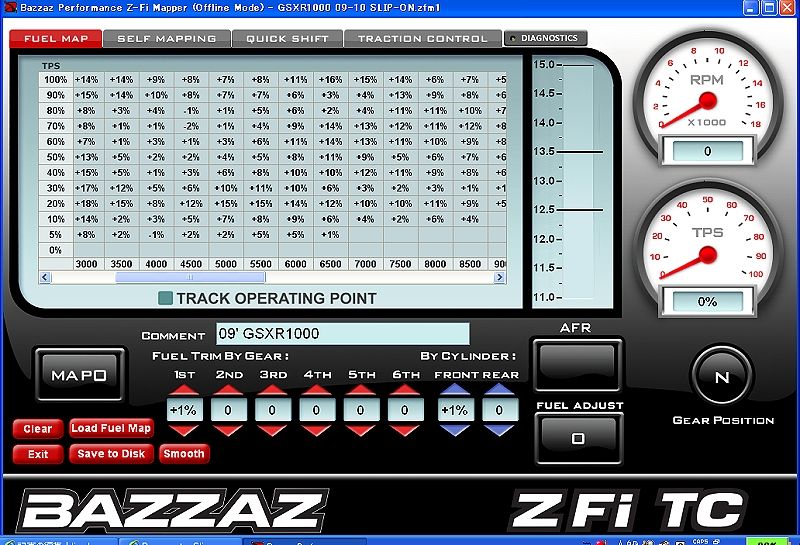
Task: Click the 6th gear trim value field
Action: pos(405,410)
